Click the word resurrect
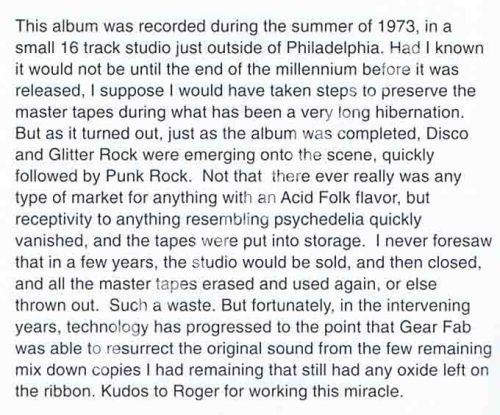This screenshot has height=415, width=500. click(140, 348)
